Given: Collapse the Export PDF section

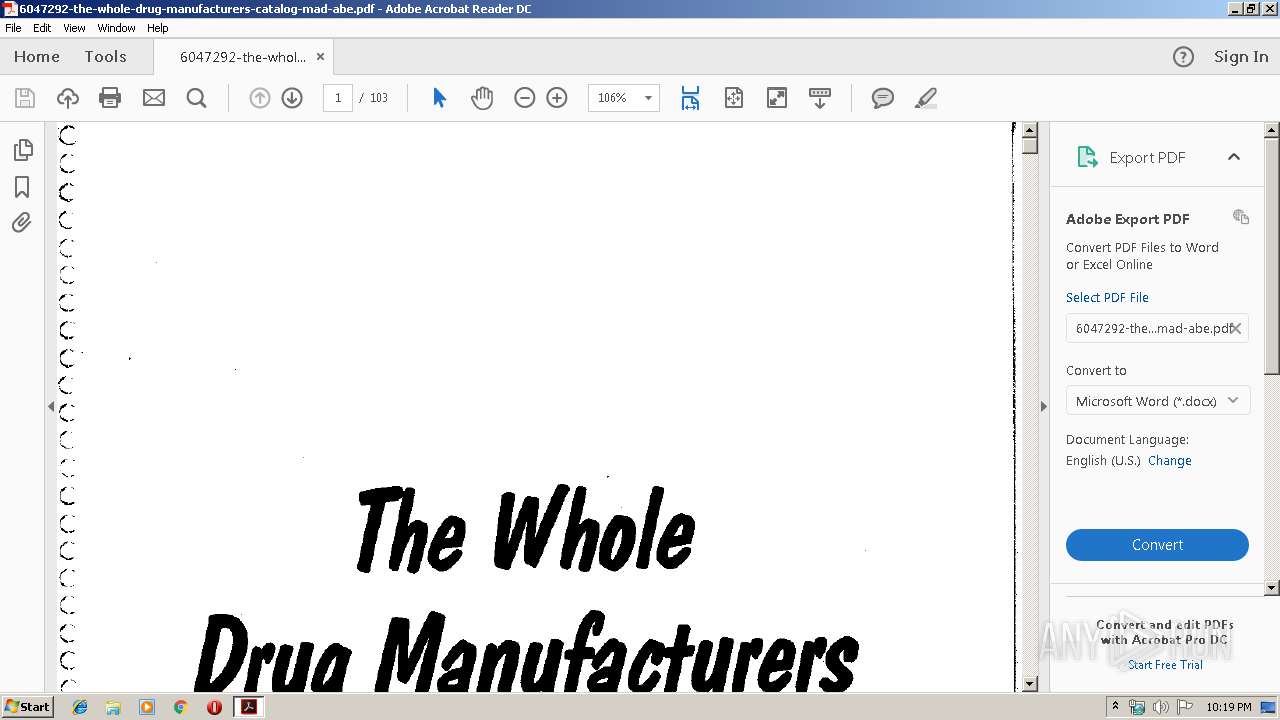Looking at the screenshot, I should tap(1234, 157).
